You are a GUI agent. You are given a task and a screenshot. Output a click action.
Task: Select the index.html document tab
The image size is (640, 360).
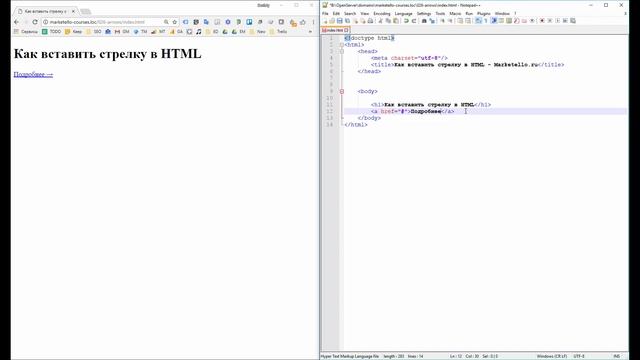point(335,30)
